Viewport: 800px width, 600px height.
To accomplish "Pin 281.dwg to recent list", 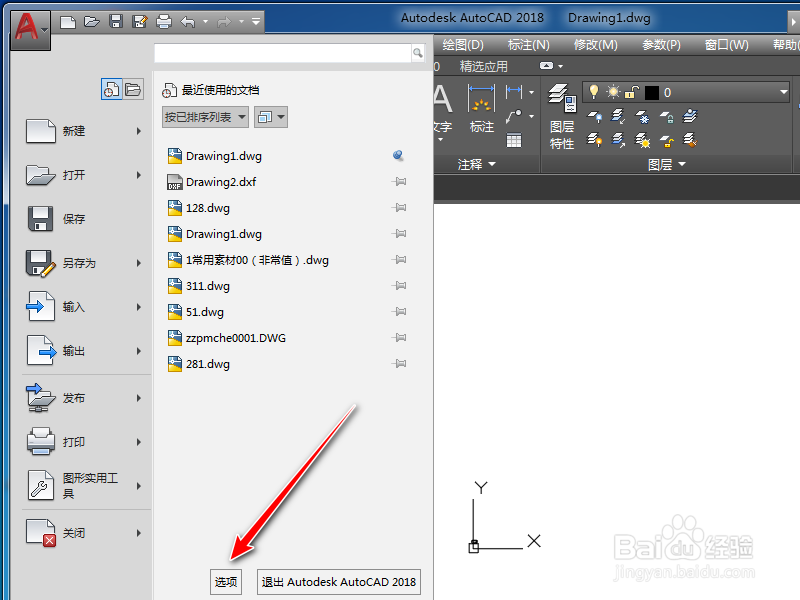I will pos(399,364).
